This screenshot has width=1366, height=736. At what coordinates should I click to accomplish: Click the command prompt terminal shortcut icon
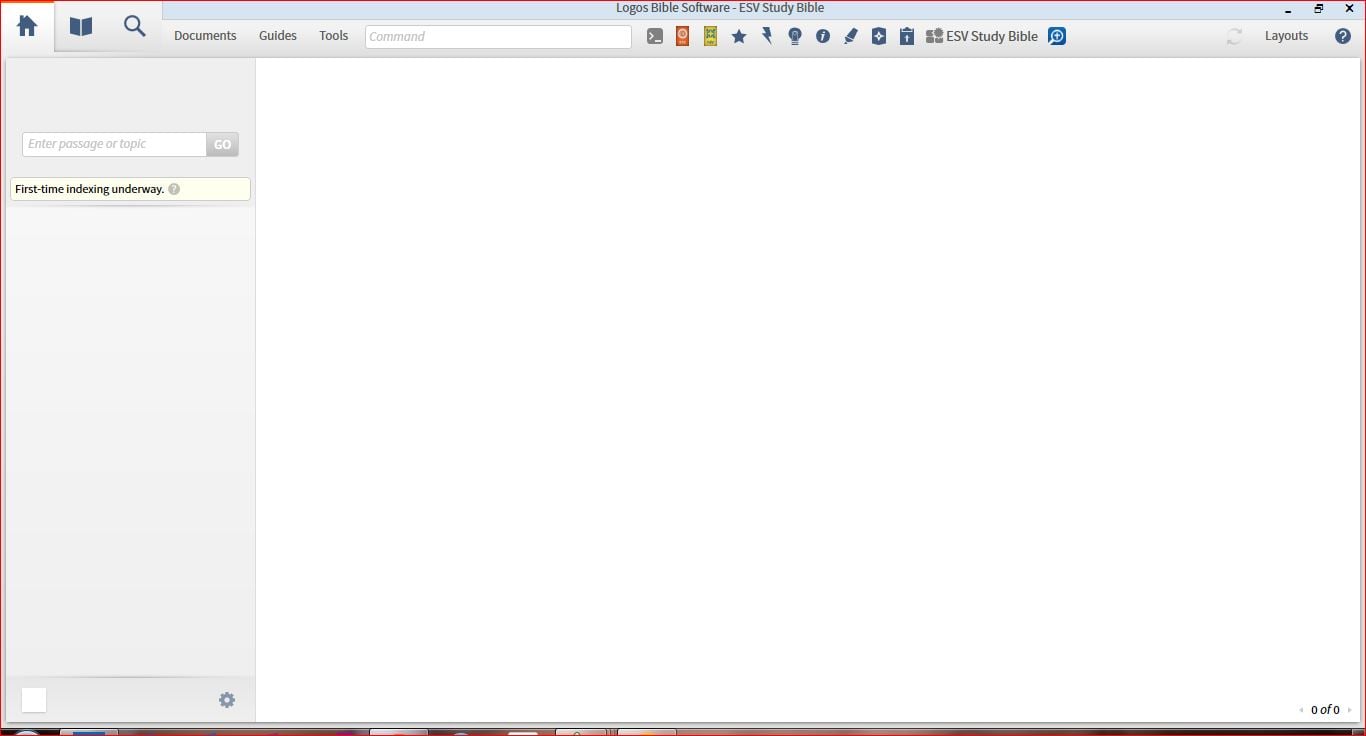coord(655,36)
